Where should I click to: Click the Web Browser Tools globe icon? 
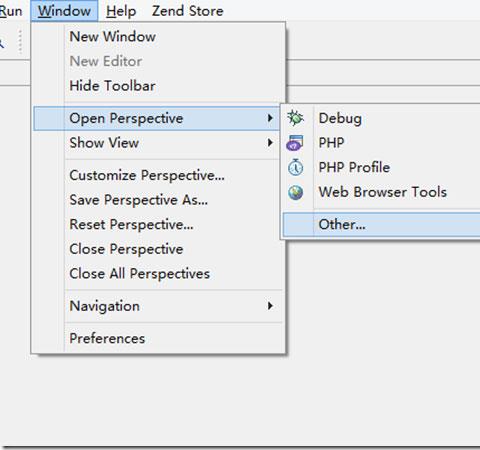point(296,192)
